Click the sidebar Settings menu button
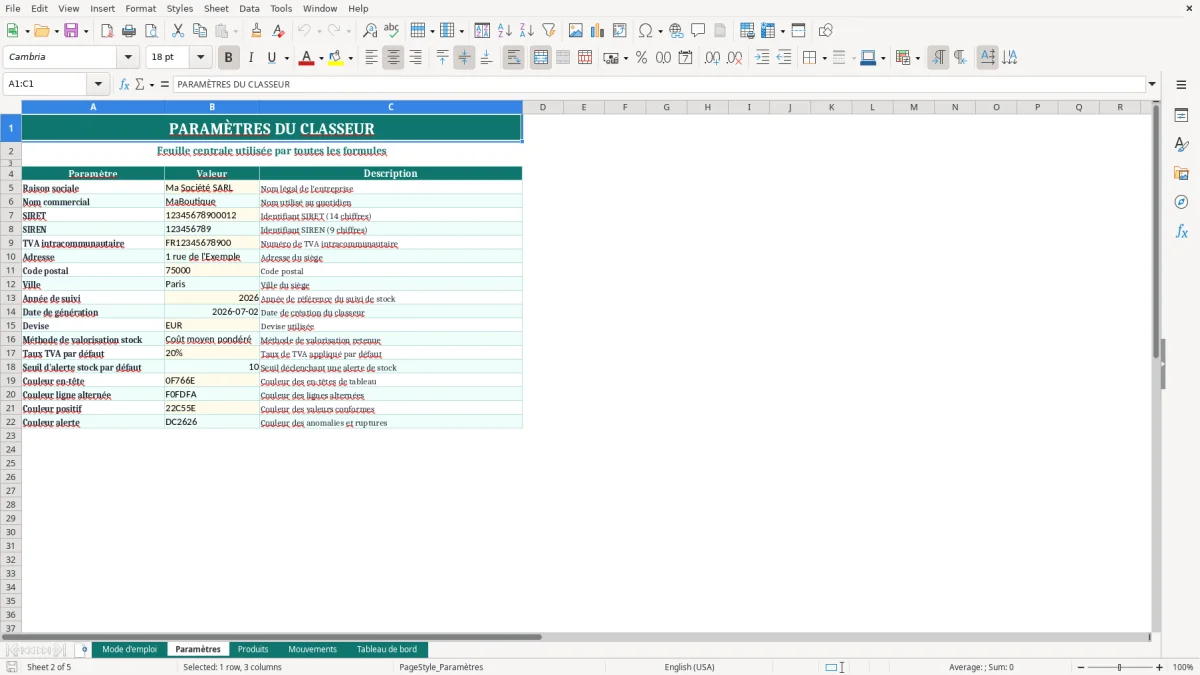Image resolution: width=1200 pixels, height=675 pixels. (1181, 86)
